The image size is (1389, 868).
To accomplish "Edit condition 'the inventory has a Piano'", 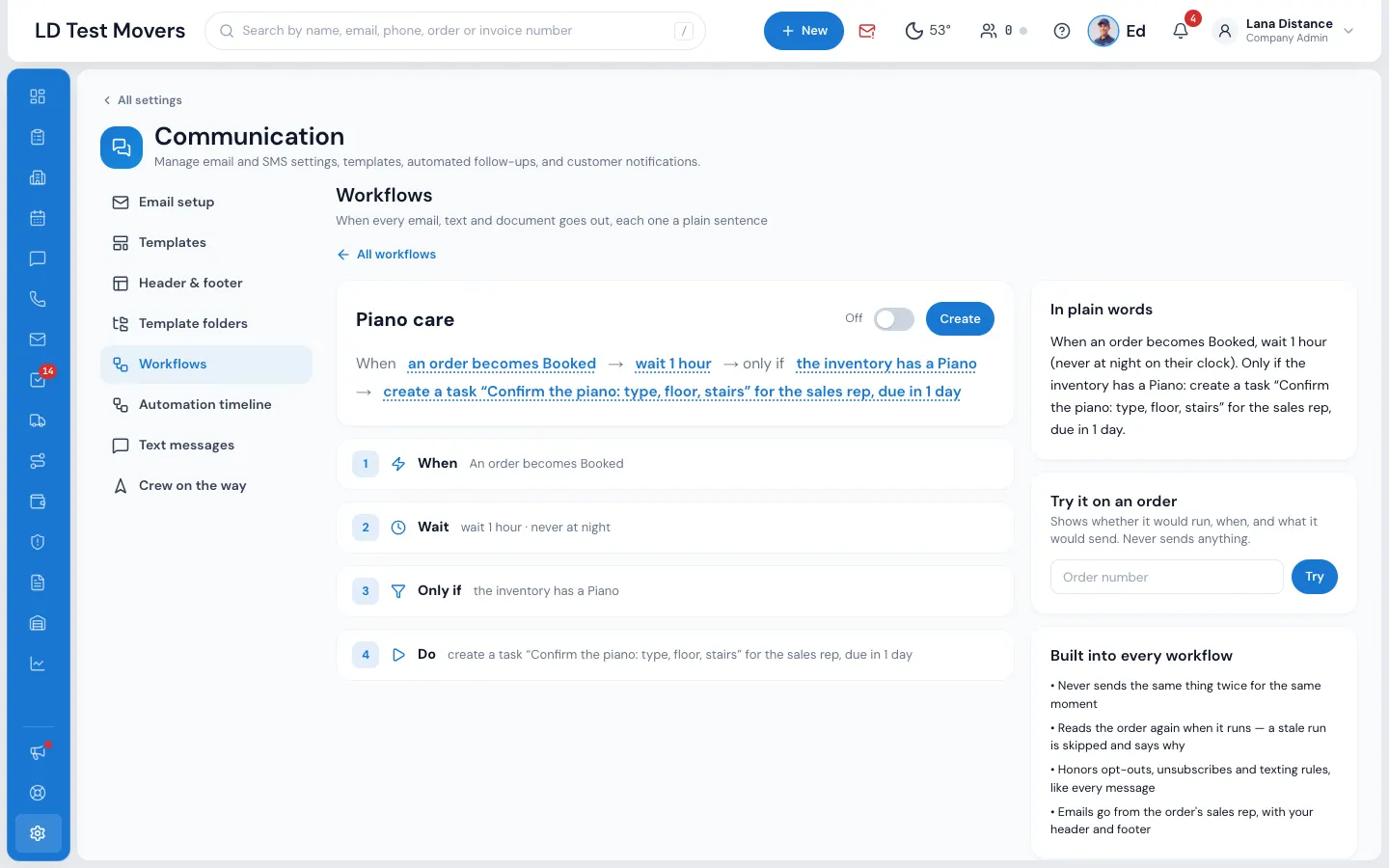I will coord(886,364).
